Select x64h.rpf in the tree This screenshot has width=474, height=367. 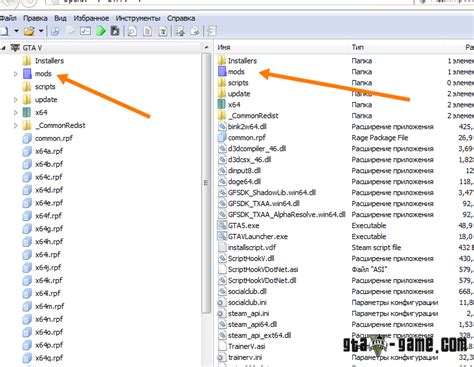49,241
